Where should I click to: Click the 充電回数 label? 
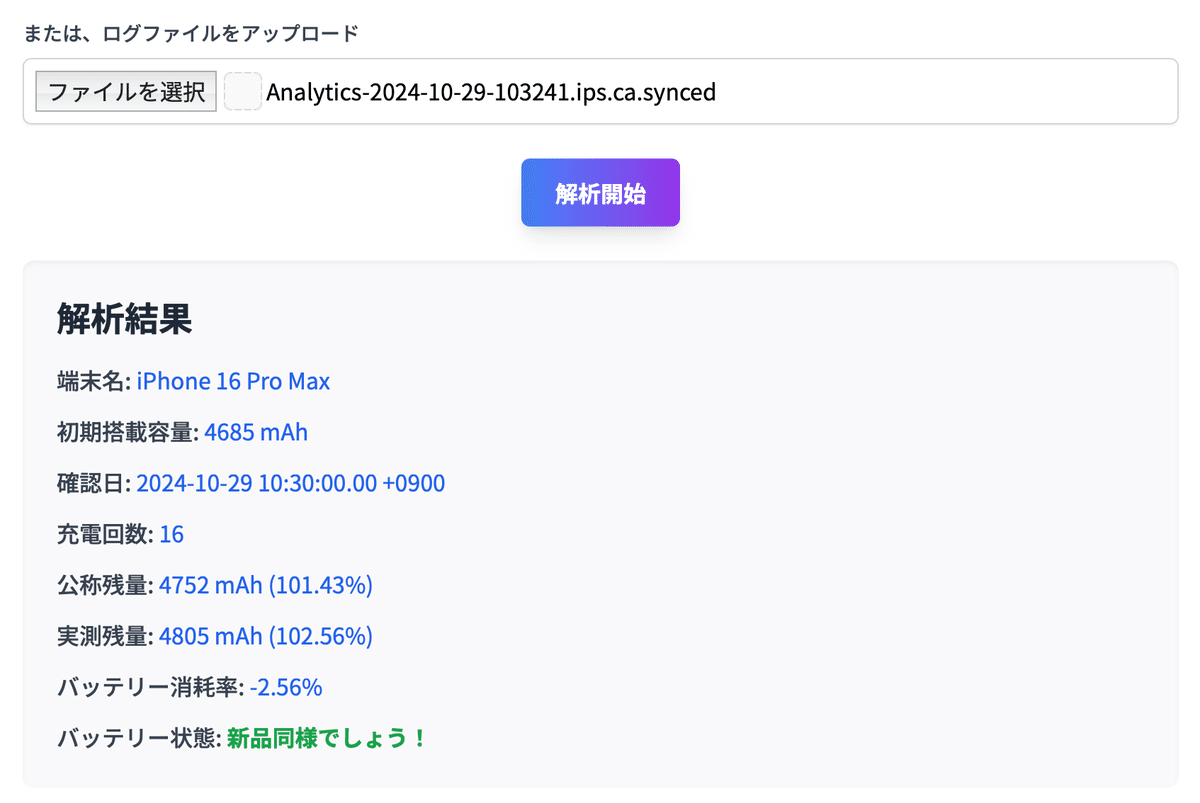pyautogui.click(x=105, y=534)
